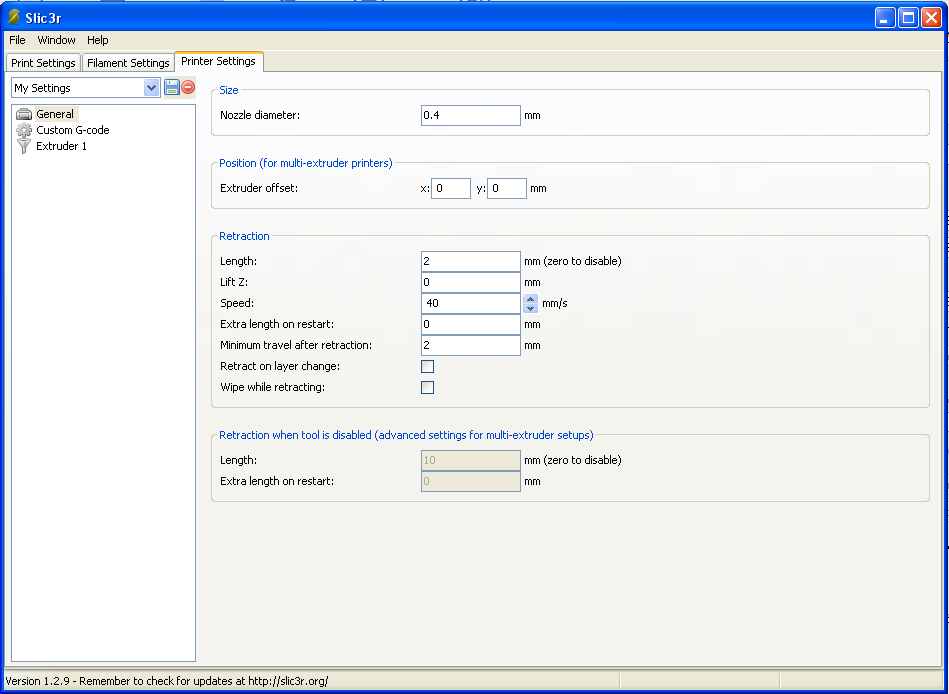Switch to the Print Settings tab

pos(43,63)
